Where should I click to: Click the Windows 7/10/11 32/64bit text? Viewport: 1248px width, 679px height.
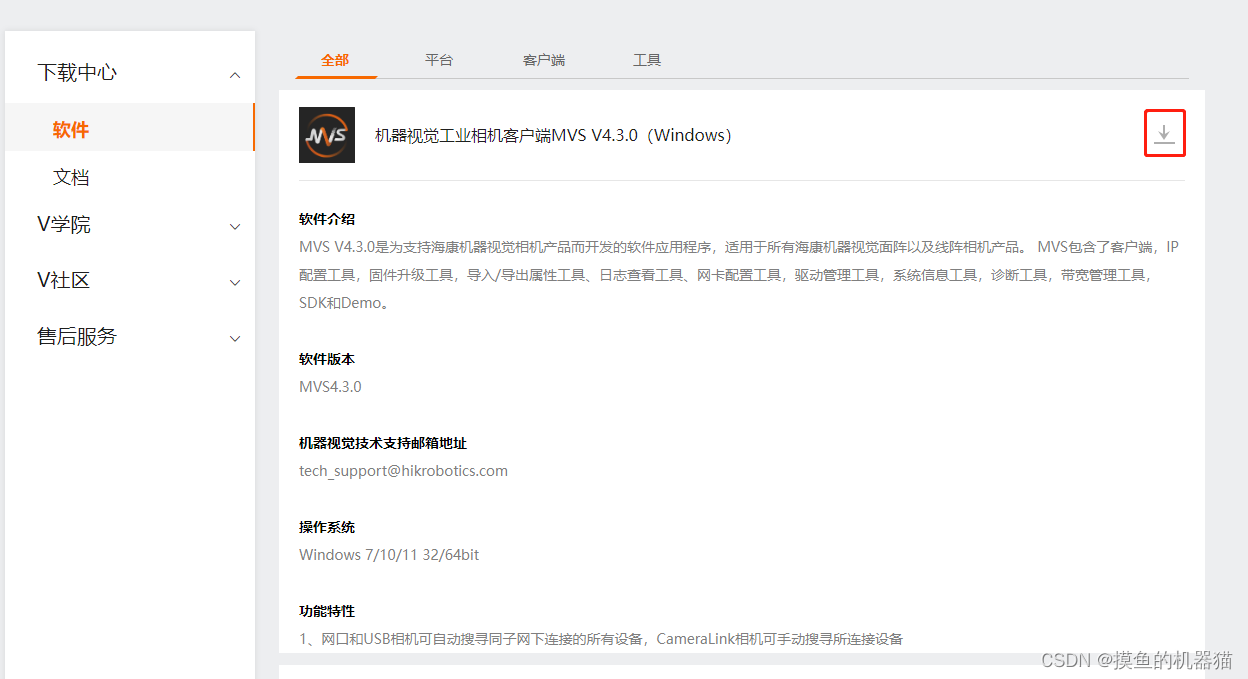[389, 554]
